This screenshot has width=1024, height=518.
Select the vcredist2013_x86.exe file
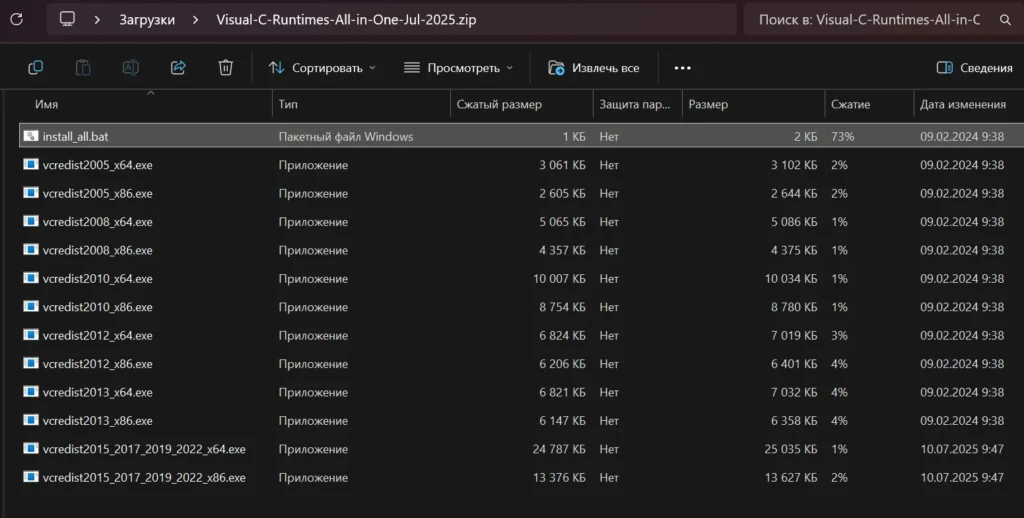(97, 421)
